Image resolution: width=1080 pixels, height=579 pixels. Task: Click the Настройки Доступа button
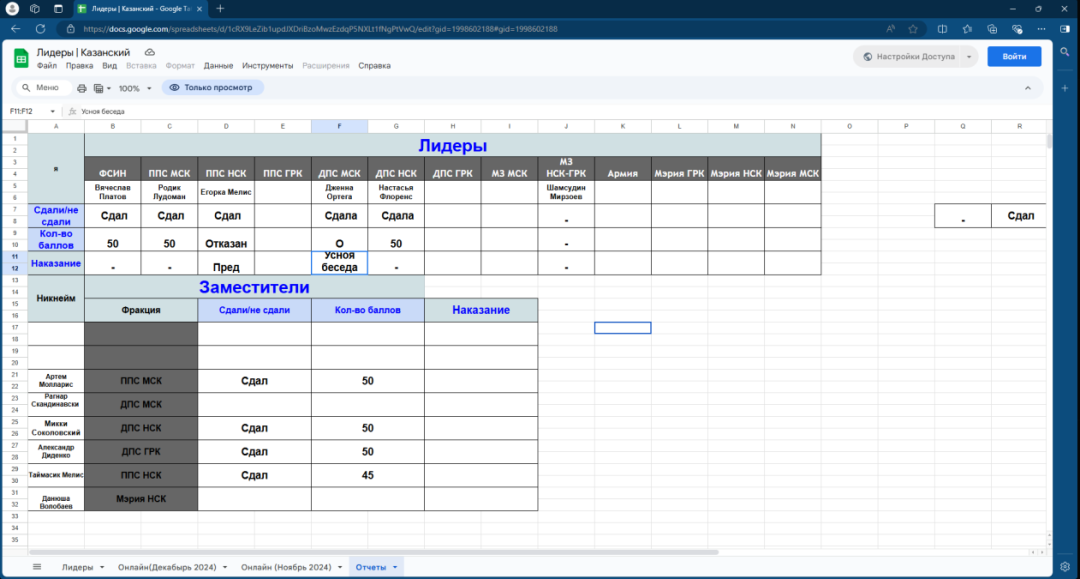coord(908,56)
